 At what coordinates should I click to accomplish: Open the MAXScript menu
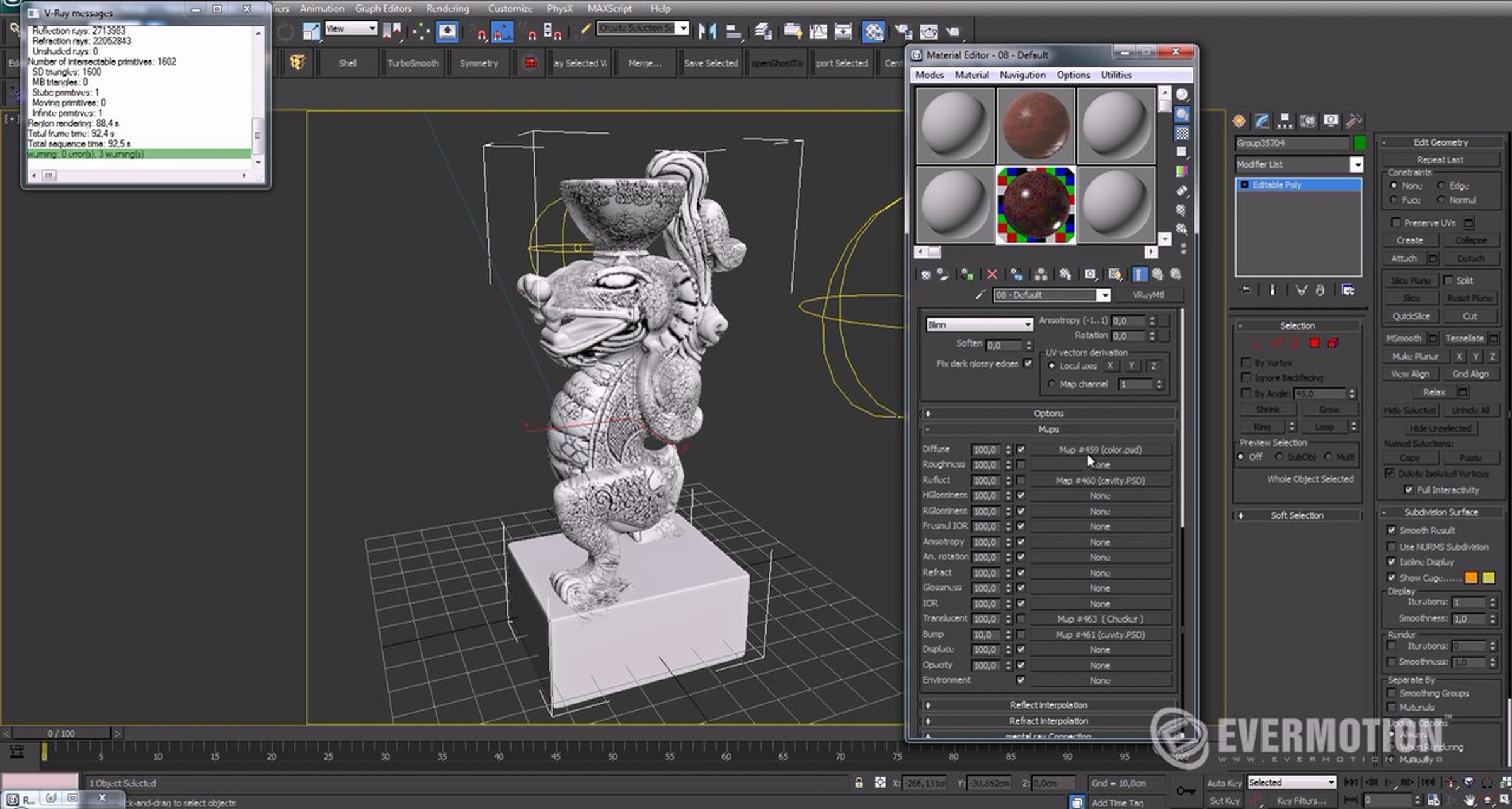pyautogui.click(x=609, y=9)
